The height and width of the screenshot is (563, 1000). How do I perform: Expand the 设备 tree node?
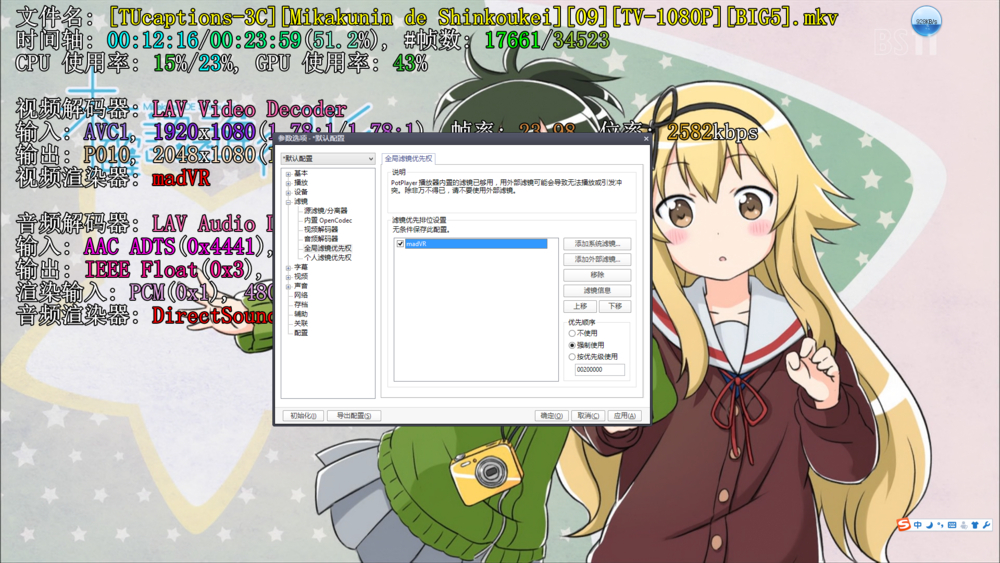[288, 193]
